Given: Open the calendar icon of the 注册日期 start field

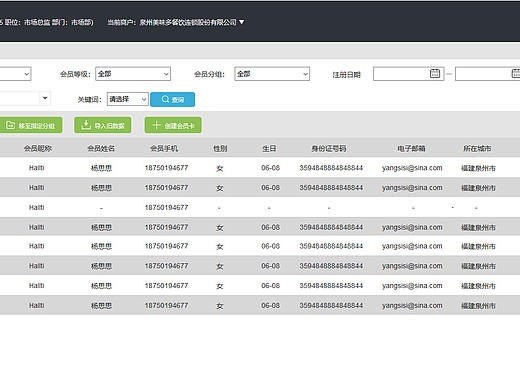Looking at the screenshot, I should coord(435,73).
